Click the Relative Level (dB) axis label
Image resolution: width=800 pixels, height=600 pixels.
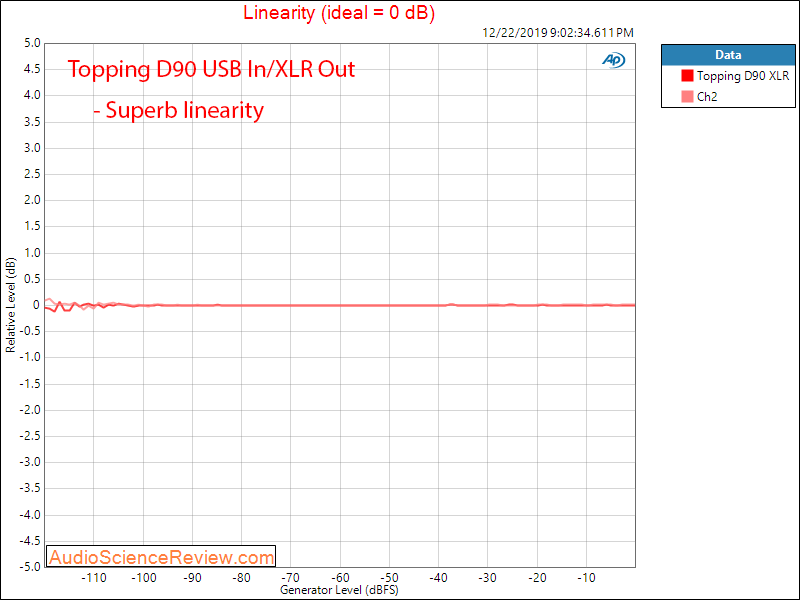click(x=10, y=305)
